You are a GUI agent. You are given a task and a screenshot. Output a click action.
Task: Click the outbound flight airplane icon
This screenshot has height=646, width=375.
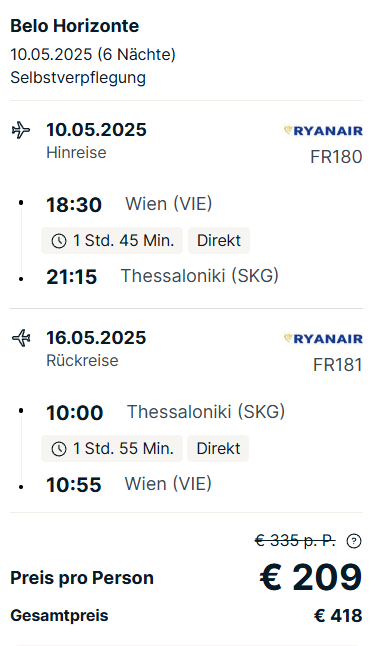click(21, 130)
